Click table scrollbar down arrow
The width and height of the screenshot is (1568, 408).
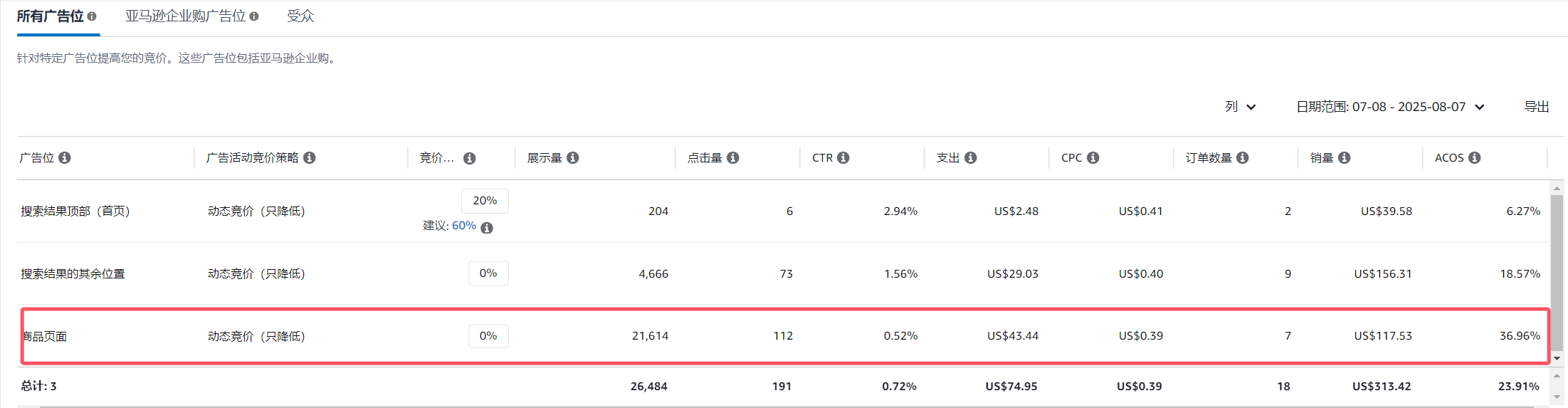click(1557, 359)
